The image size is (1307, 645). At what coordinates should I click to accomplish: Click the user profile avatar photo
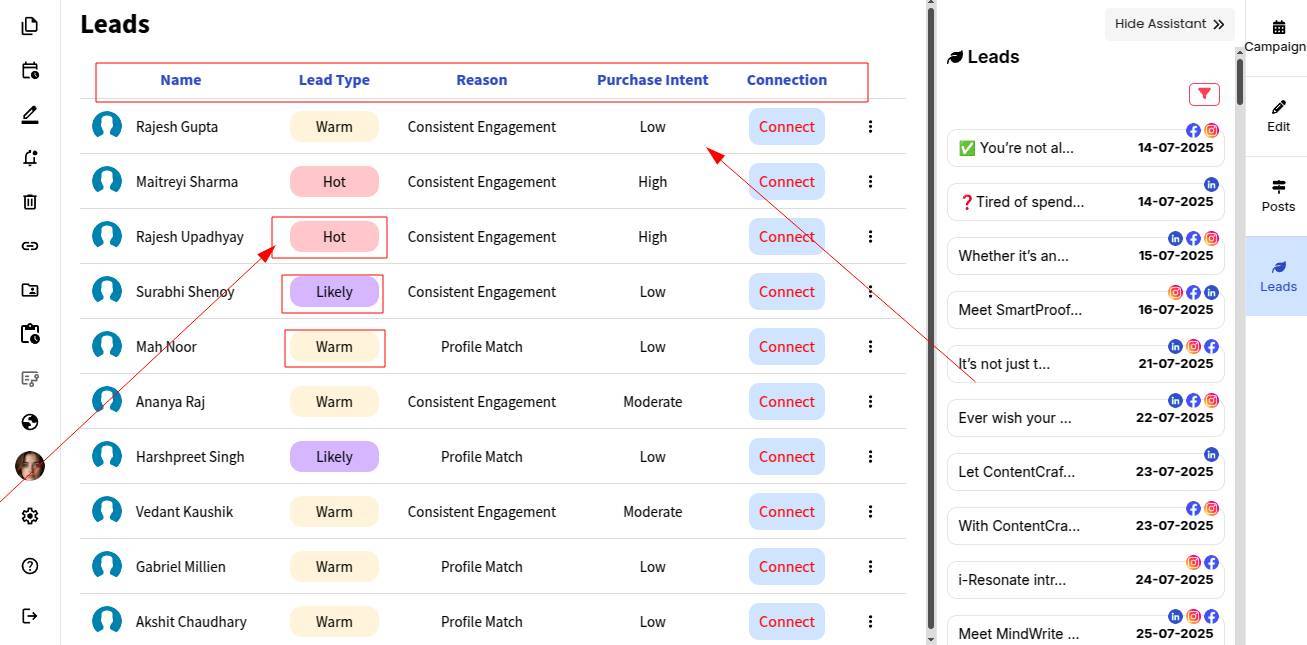pos(30,466)
